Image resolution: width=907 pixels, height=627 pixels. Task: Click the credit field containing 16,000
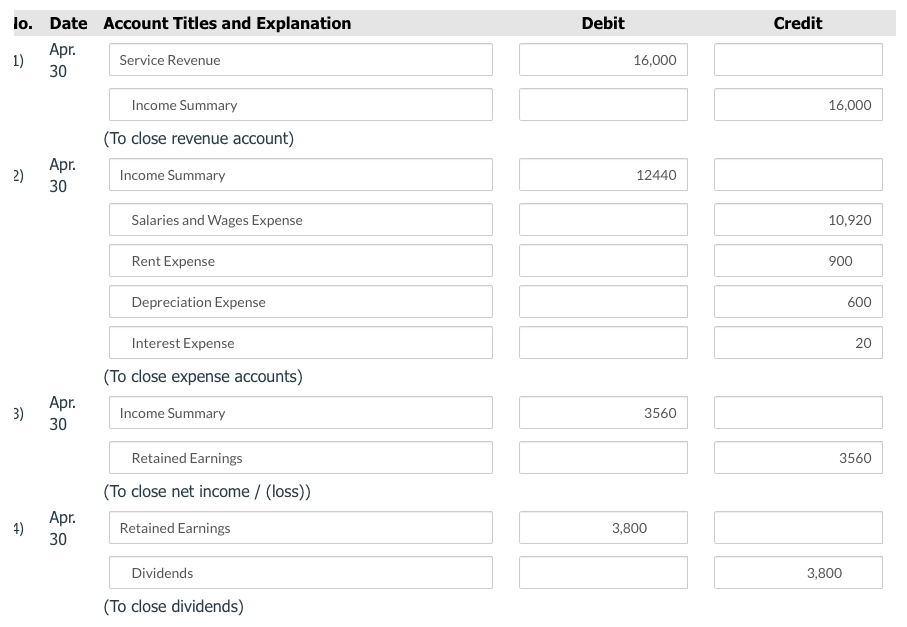click(798, 105)
